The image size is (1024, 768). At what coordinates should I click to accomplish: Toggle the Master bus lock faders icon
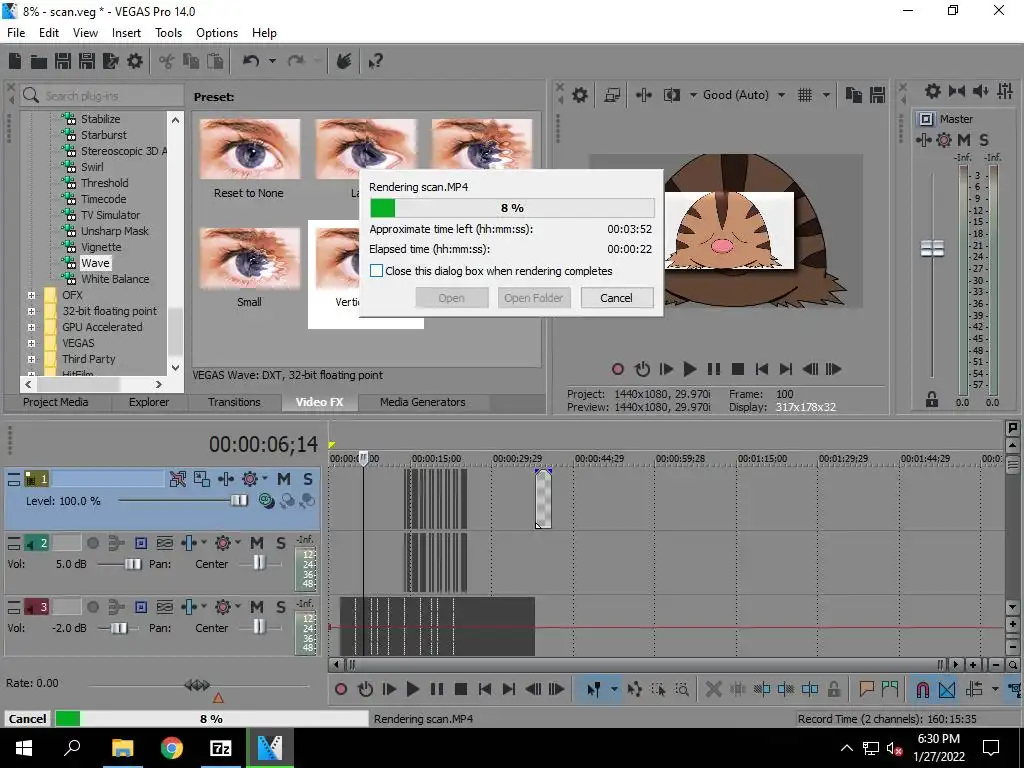[932, 400]
